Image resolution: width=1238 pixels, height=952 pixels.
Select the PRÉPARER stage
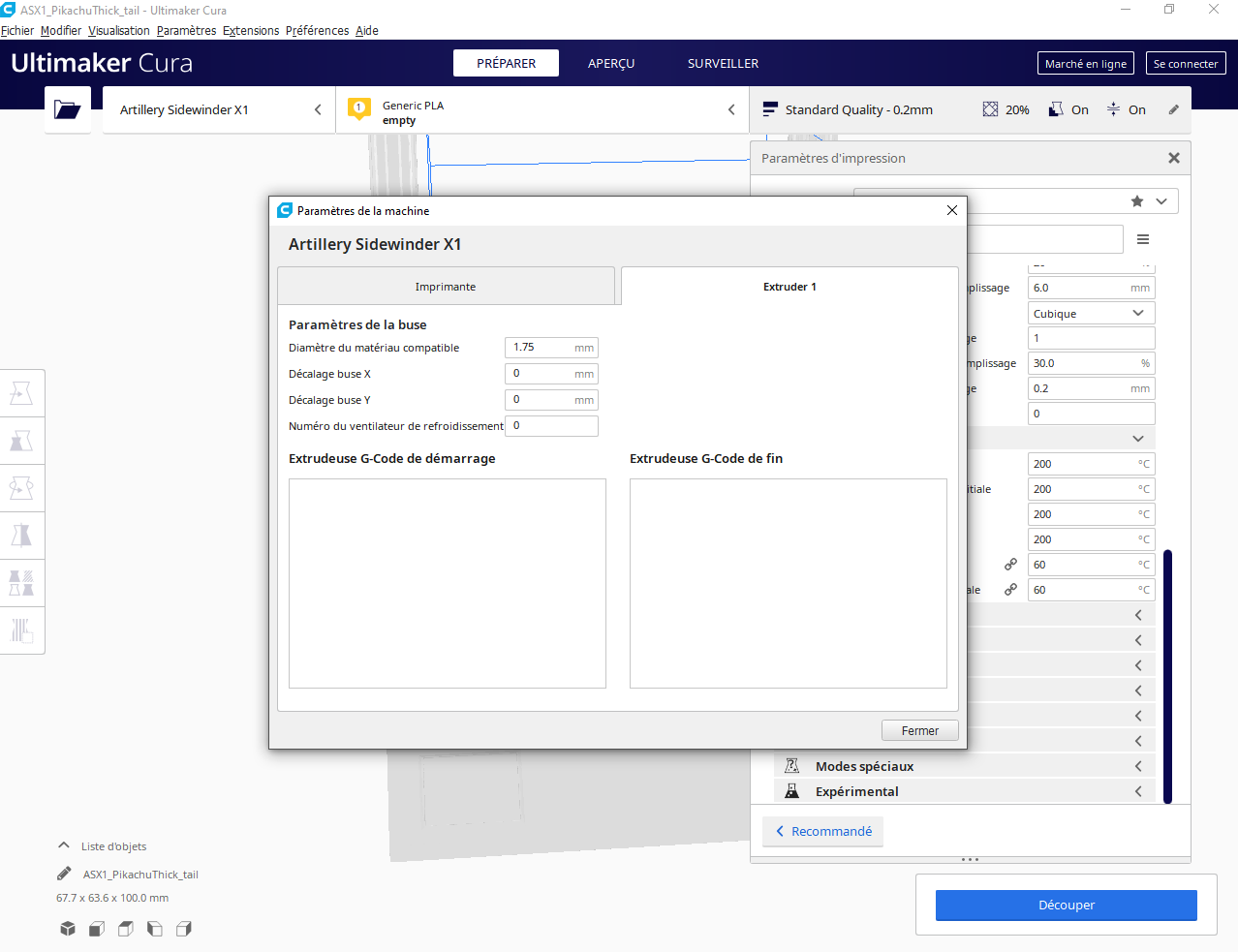(506, 63)
